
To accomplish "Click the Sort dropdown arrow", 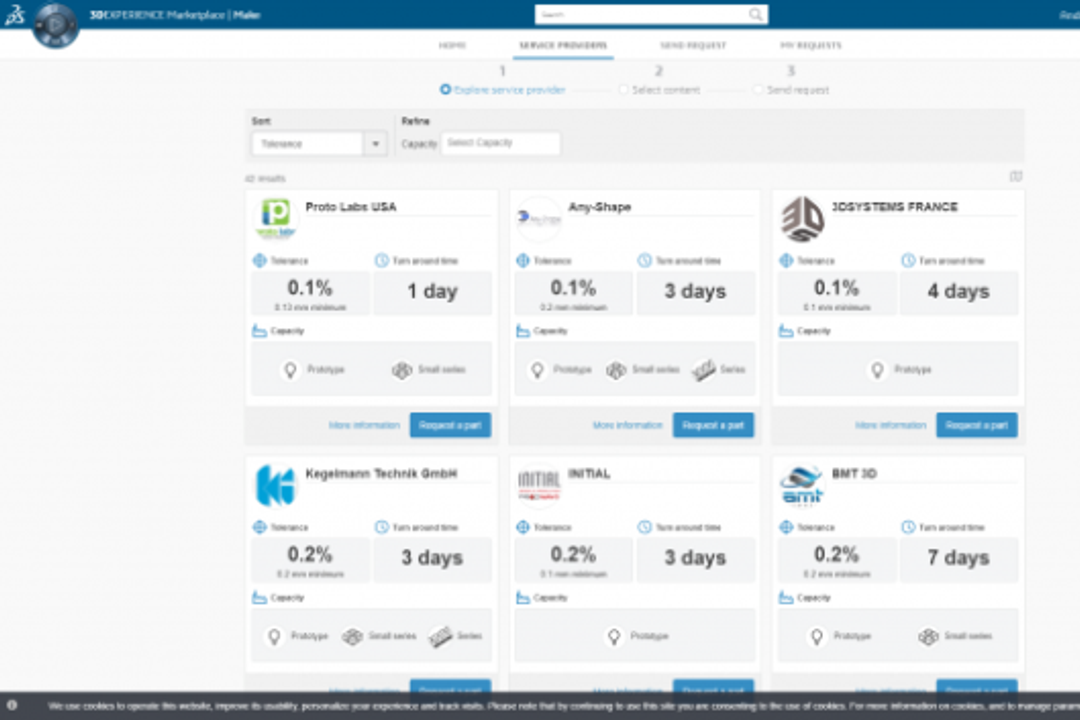I will point(375,143).
